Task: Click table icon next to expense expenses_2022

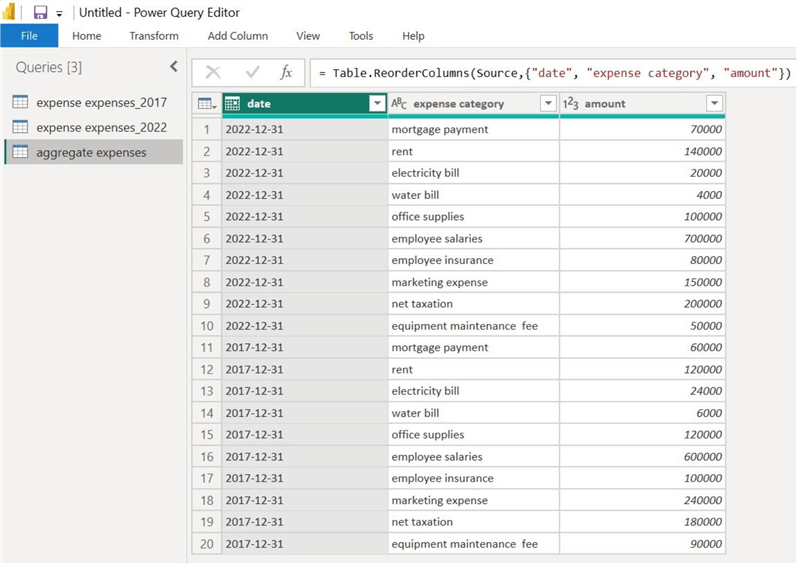Action: coord(20,127)
